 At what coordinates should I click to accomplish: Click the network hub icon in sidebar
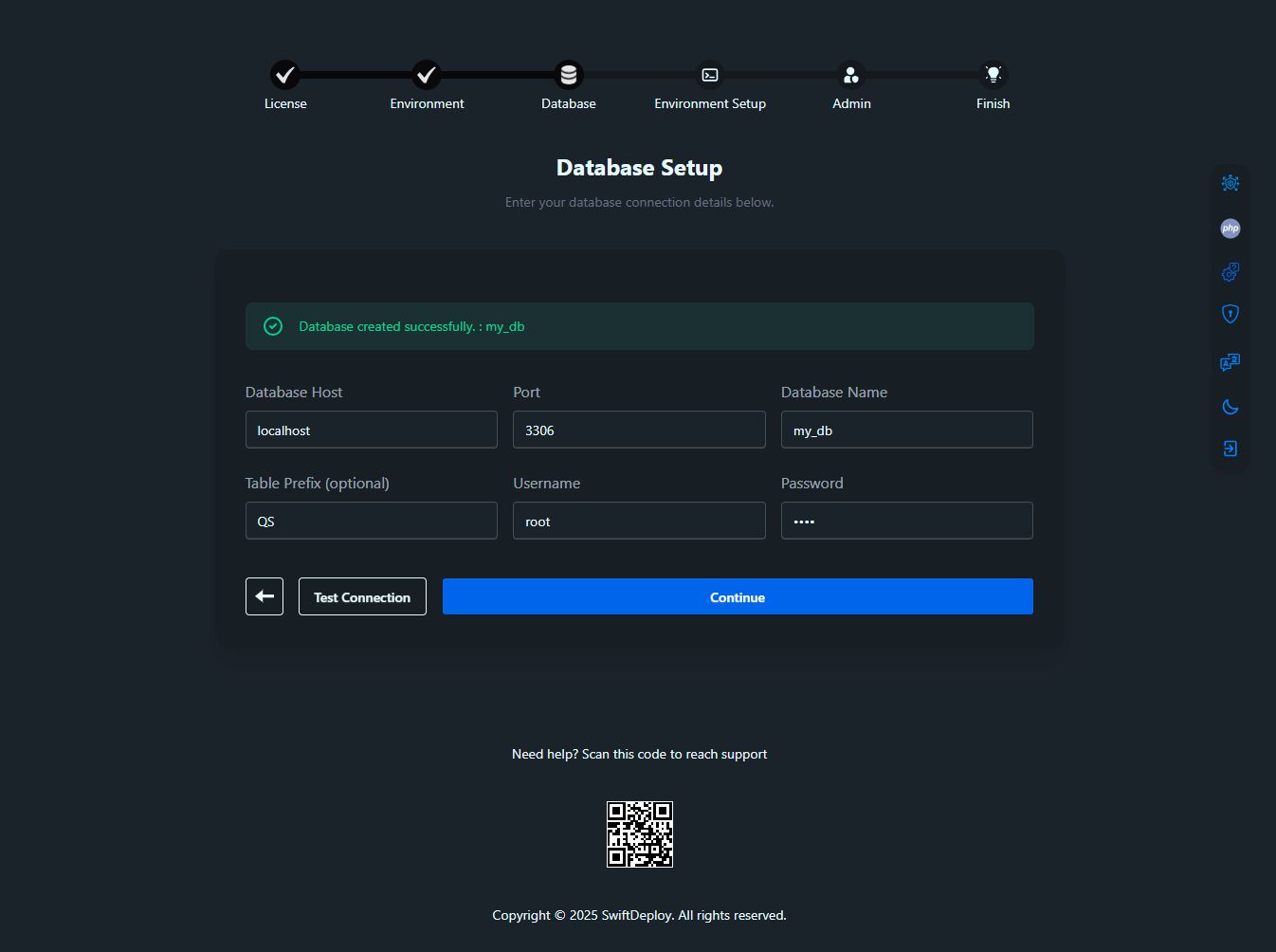(1230, 183)
